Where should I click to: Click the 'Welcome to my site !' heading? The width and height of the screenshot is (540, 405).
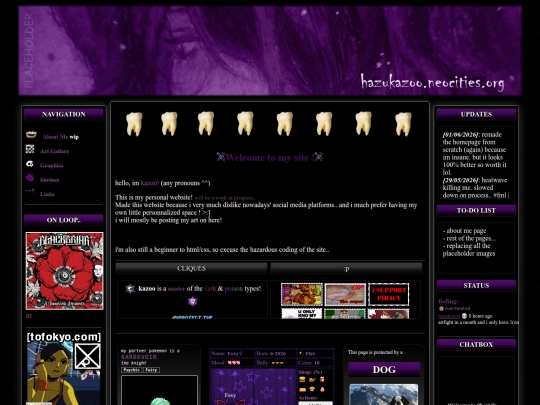tap(270, 157)
